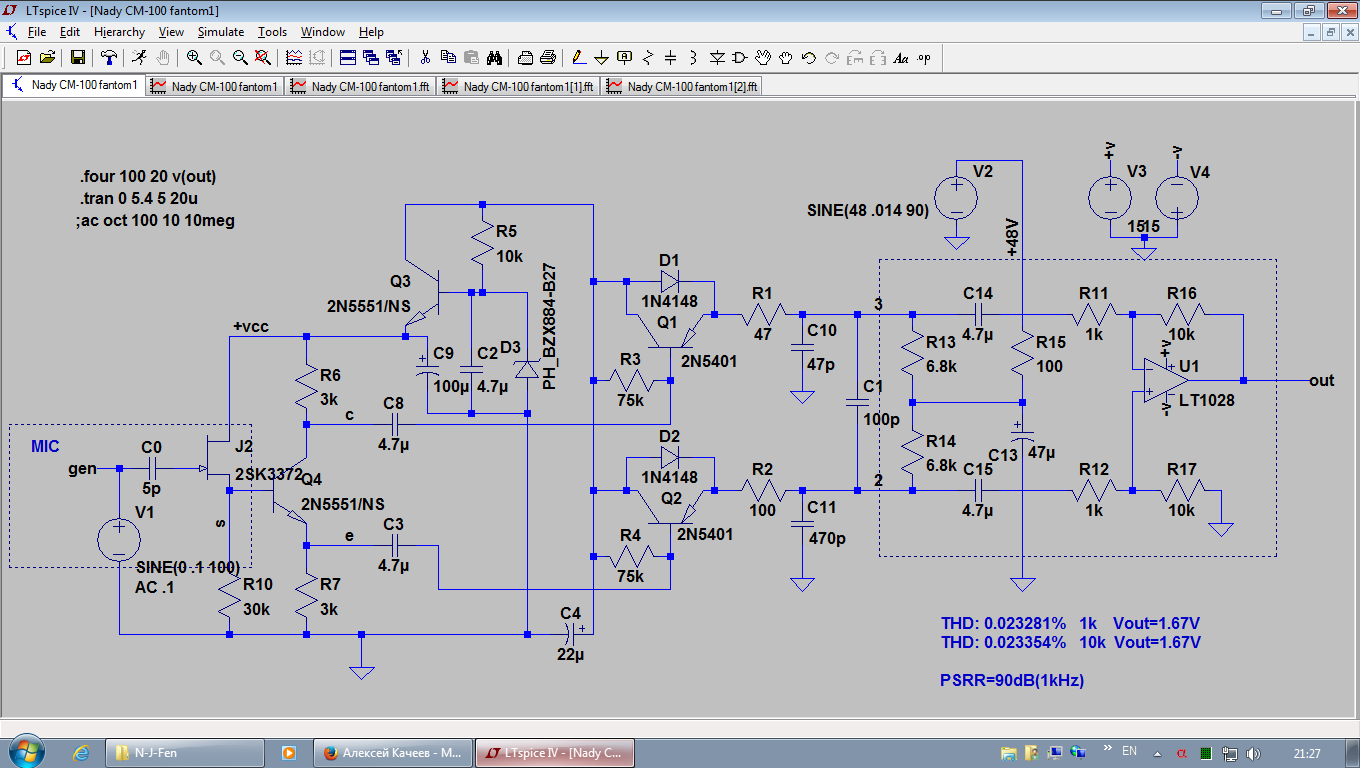Click the EN language indicator in tray
Image resolution: width=1360 pixels, height=768 pixels.
click(1130, 750)
